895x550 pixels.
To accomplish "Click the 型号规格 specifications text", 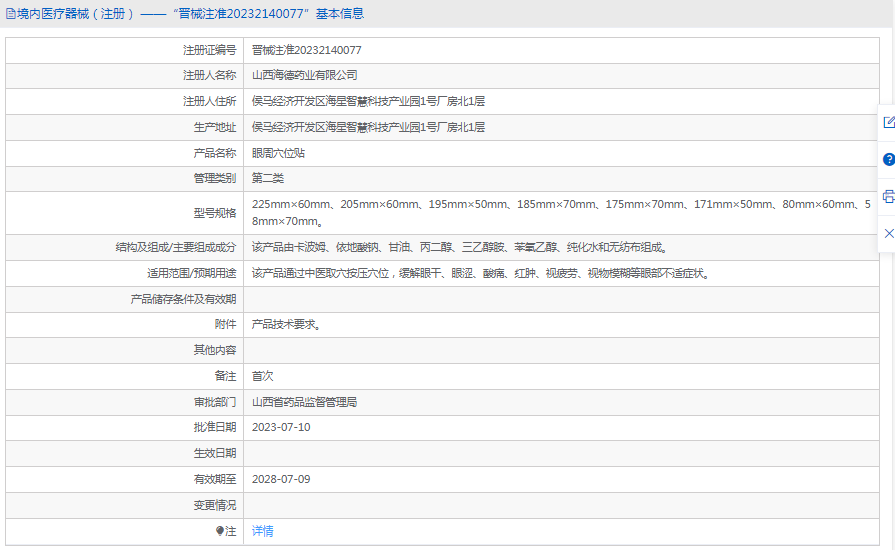I will 560,213.
